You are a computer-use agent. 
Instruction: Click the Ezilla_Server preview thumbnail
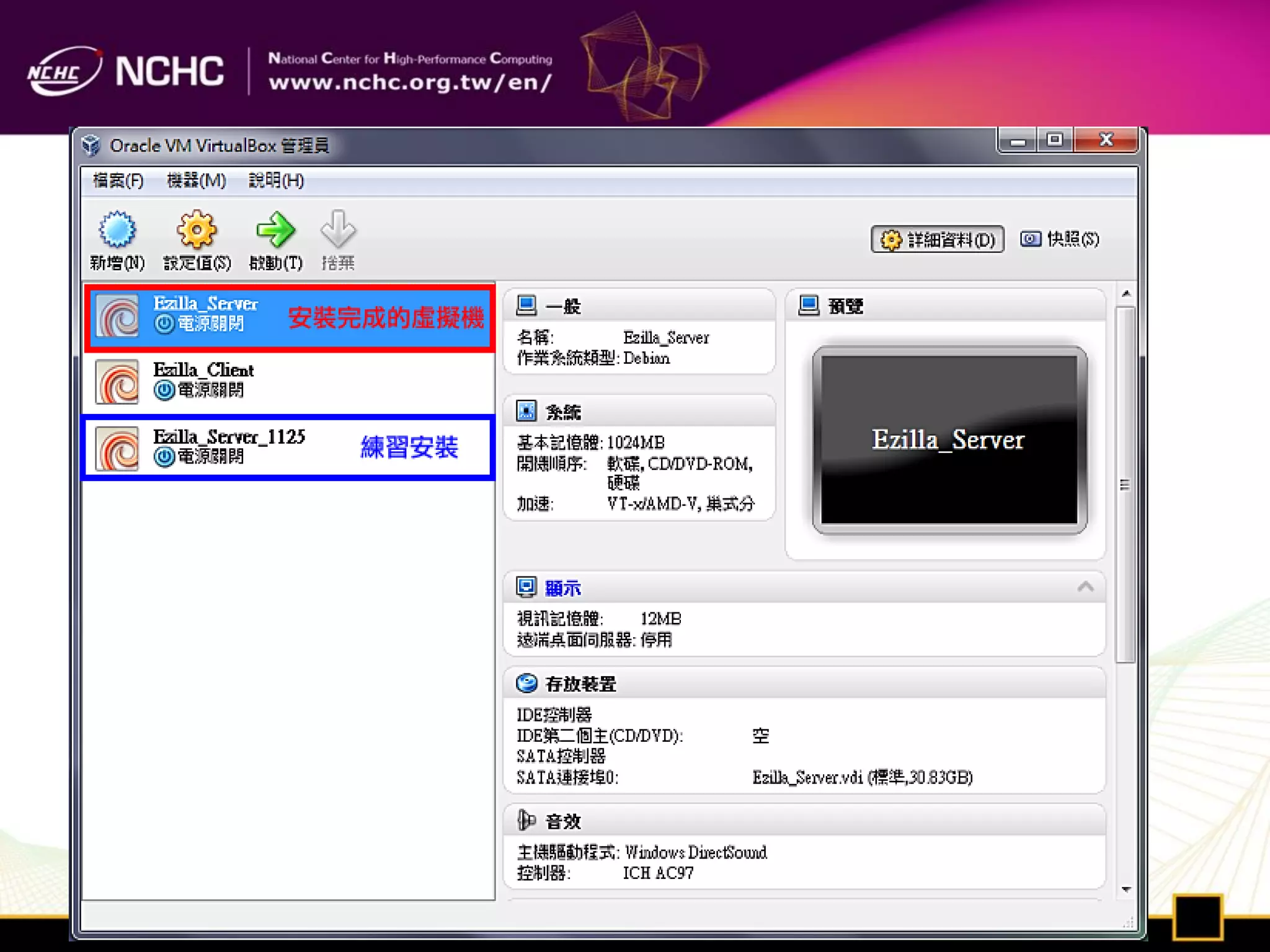pos(949,439)
